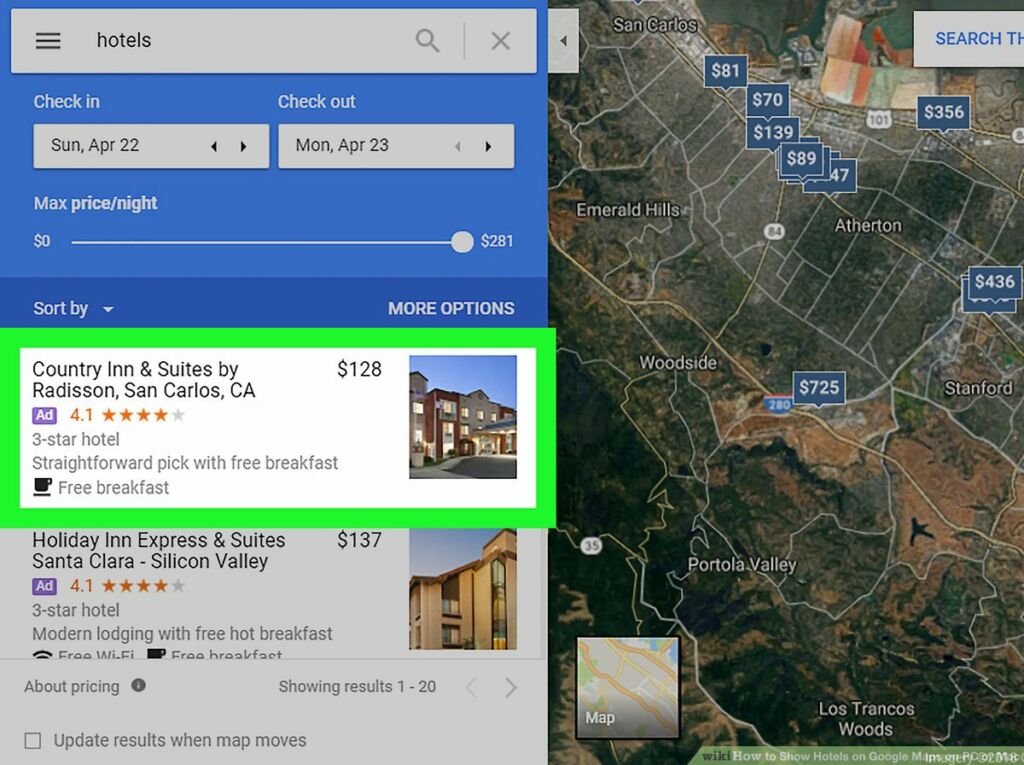Open the Sort by dropdown

point(73,308)
